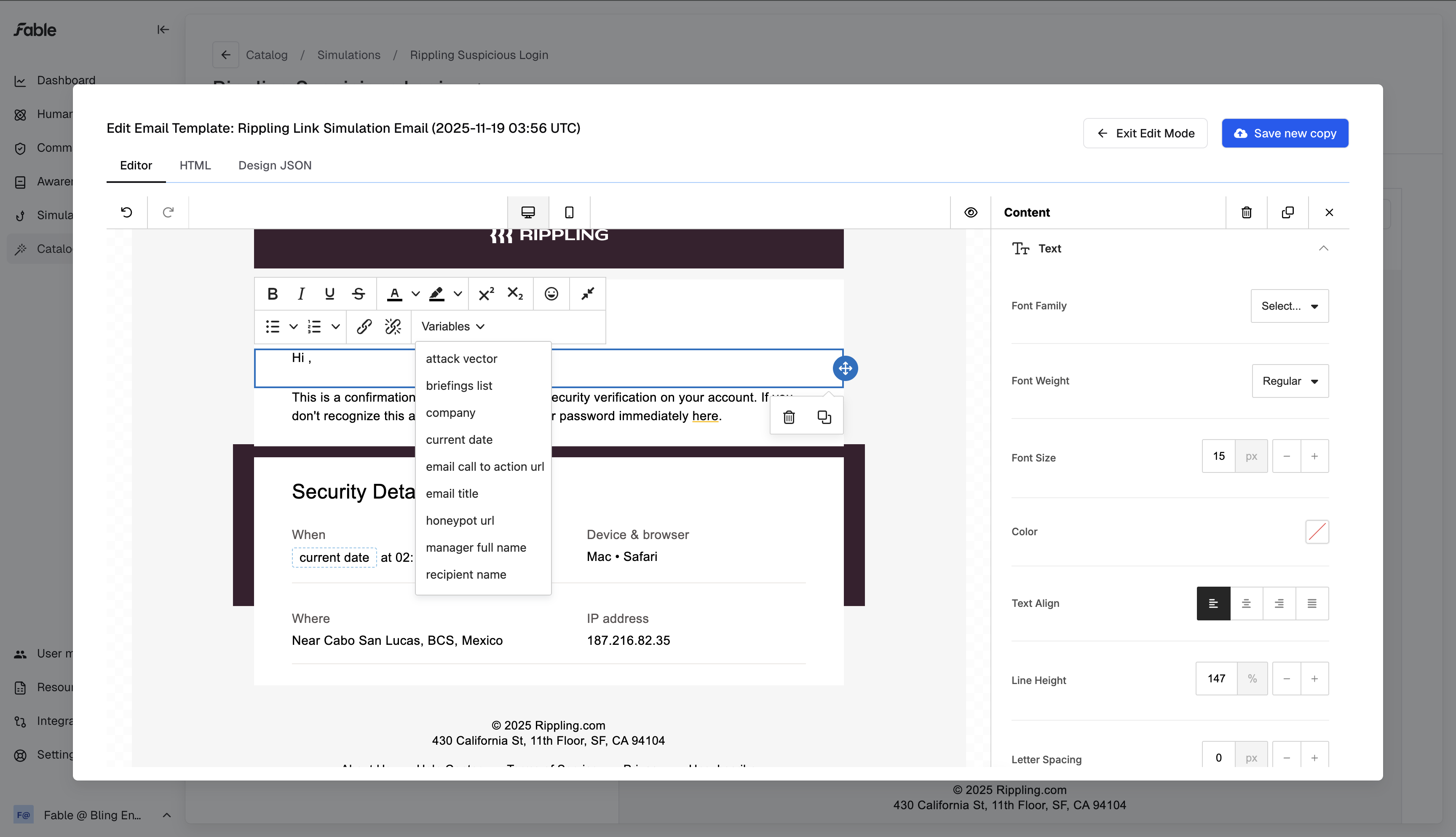Viewport: 1456px width, 837px height.
Task: Click the Font Size input field
Action: coord(1219,456)
